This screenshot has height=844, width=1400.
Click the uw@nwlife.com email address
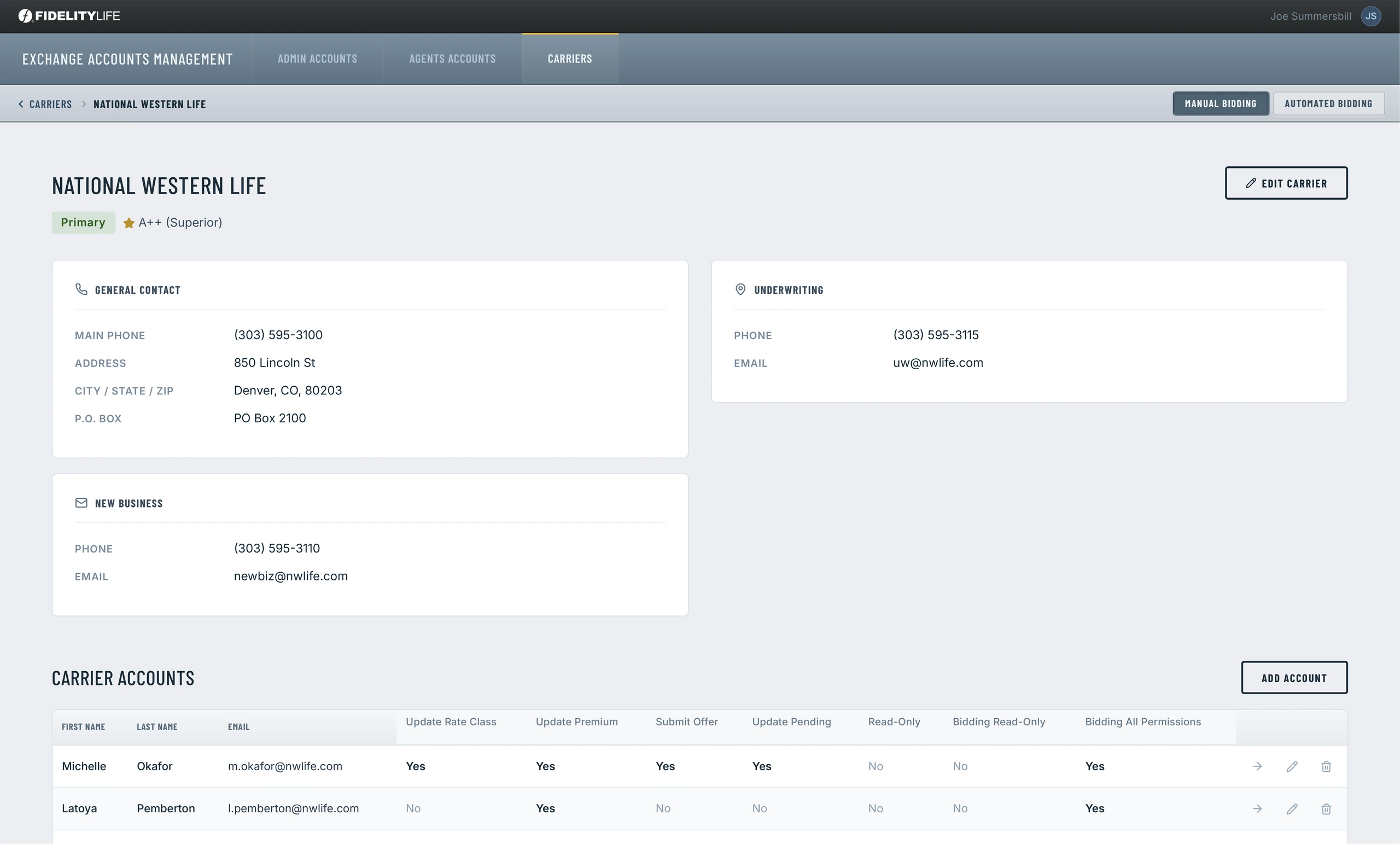(937, 363)
